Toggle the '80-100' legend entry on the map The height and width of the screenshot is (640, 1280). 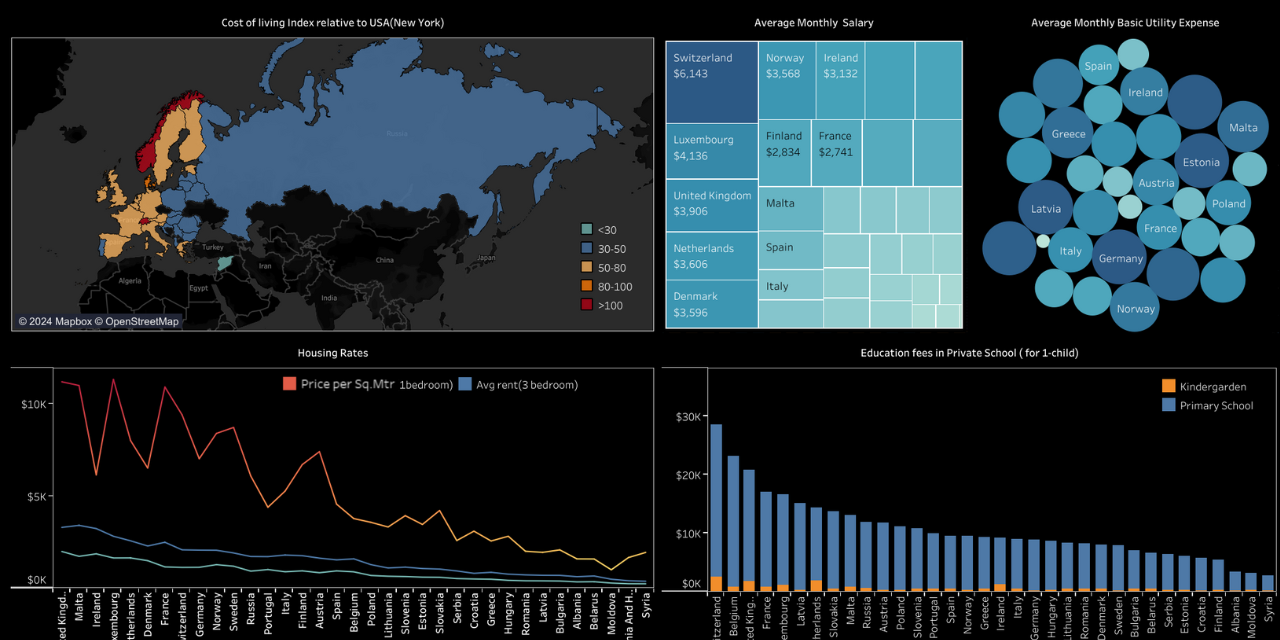pos(586,287)
